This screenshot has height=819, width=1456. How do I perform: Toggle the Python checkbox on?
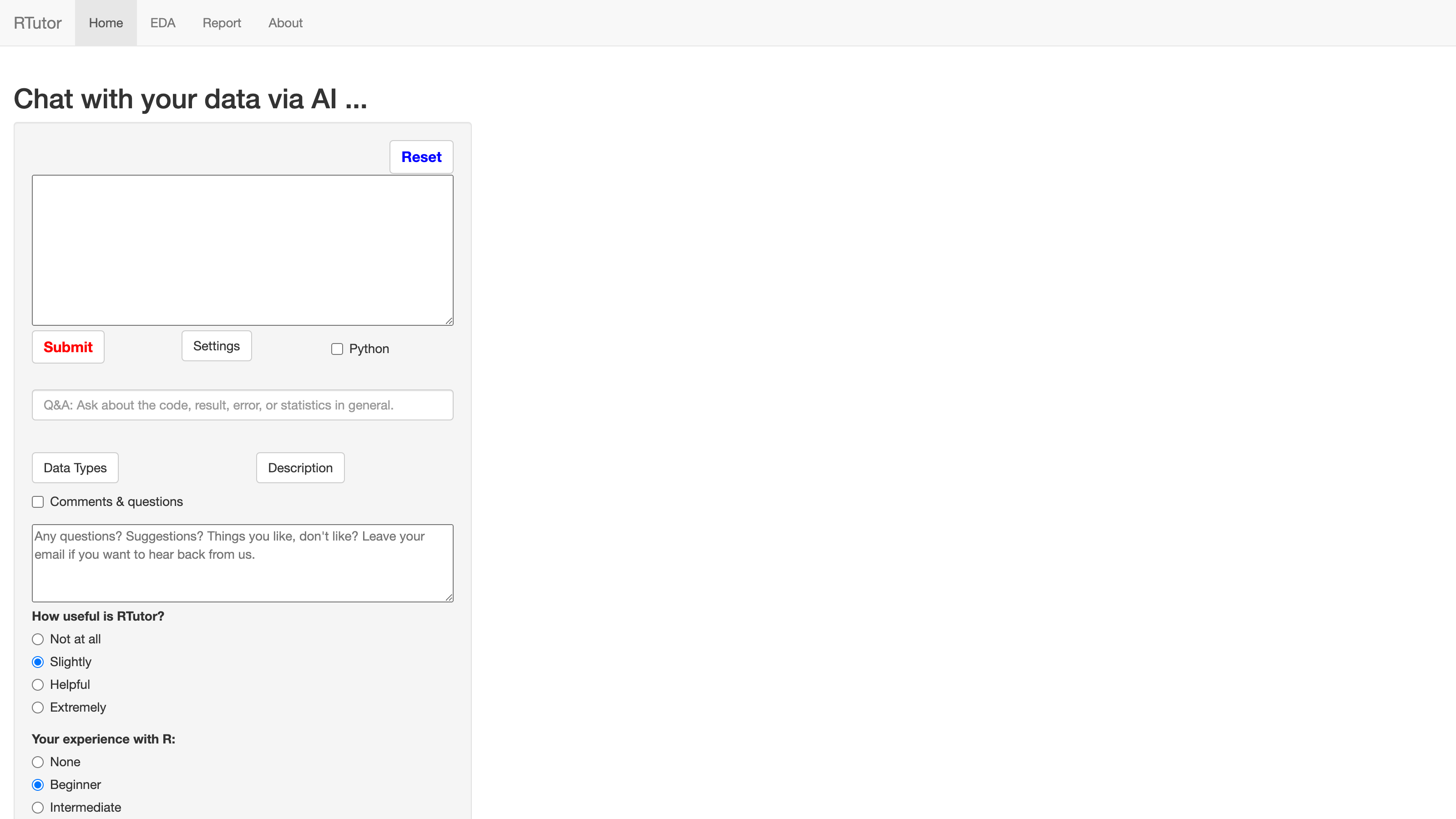click(x=337, y=349)
